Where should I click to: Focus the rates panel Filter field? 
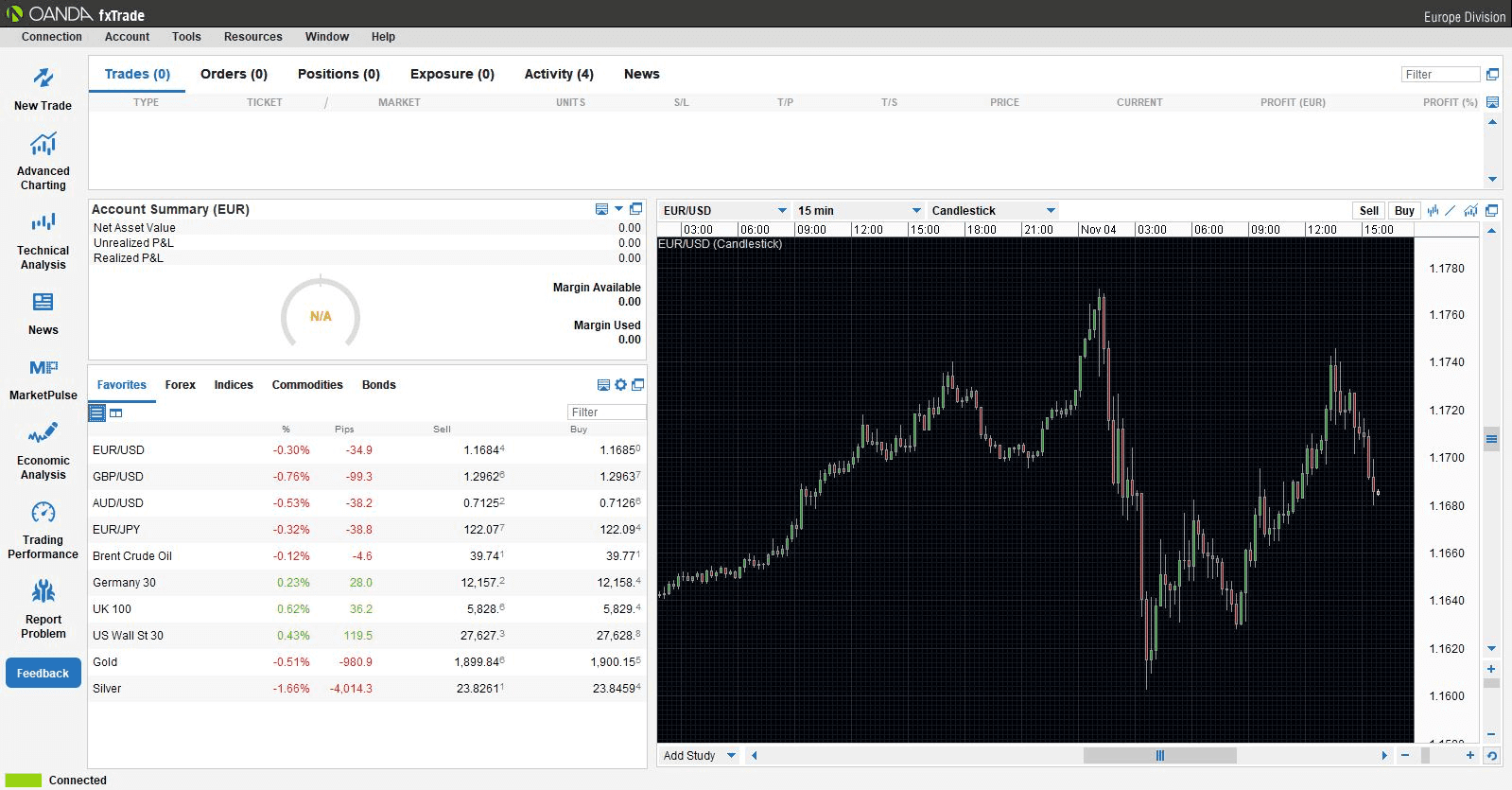606,413
